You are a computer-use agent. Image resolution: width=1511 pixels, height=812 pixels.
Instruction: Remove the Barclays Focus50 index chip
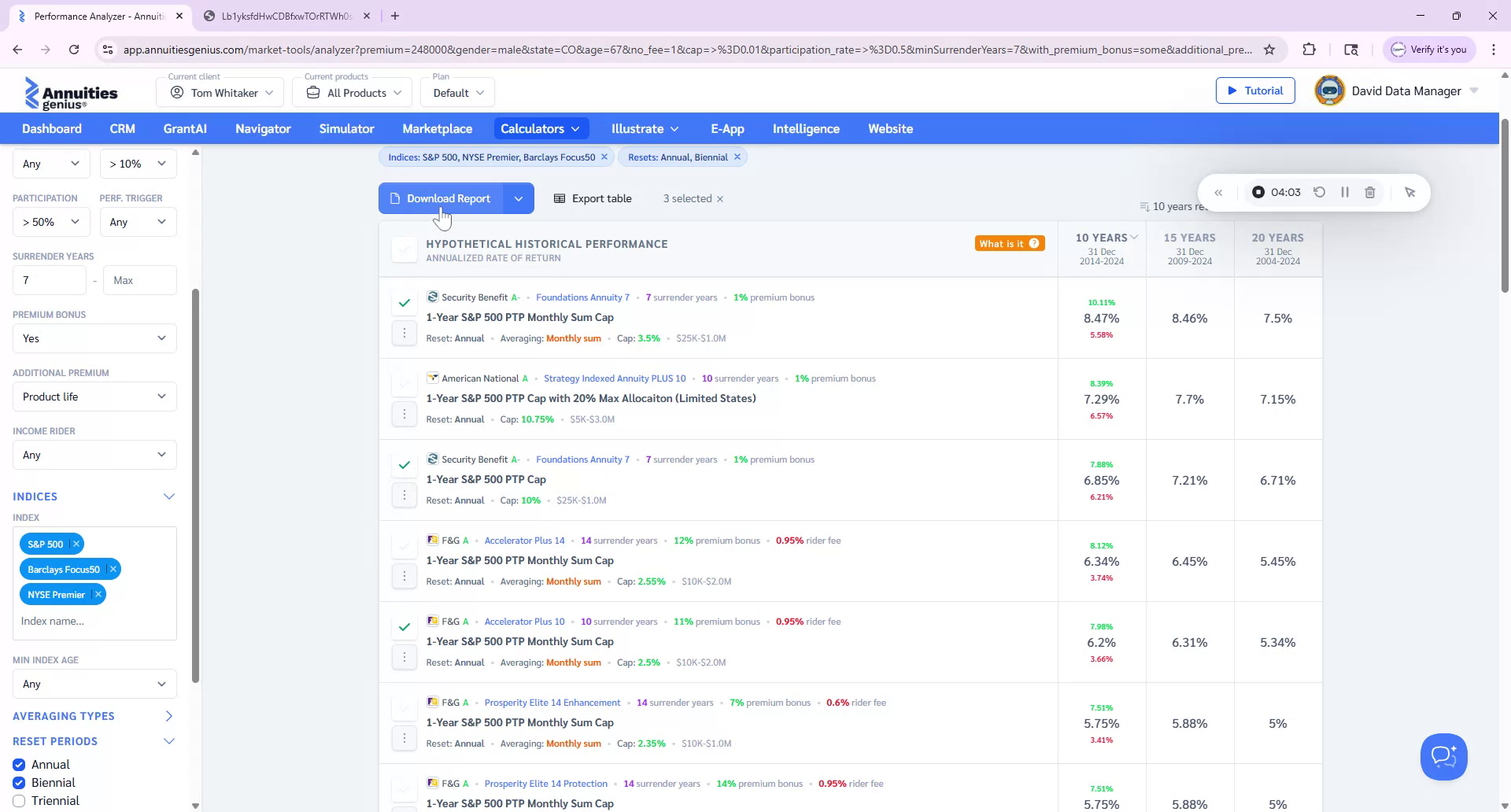[x=113, y=569]
